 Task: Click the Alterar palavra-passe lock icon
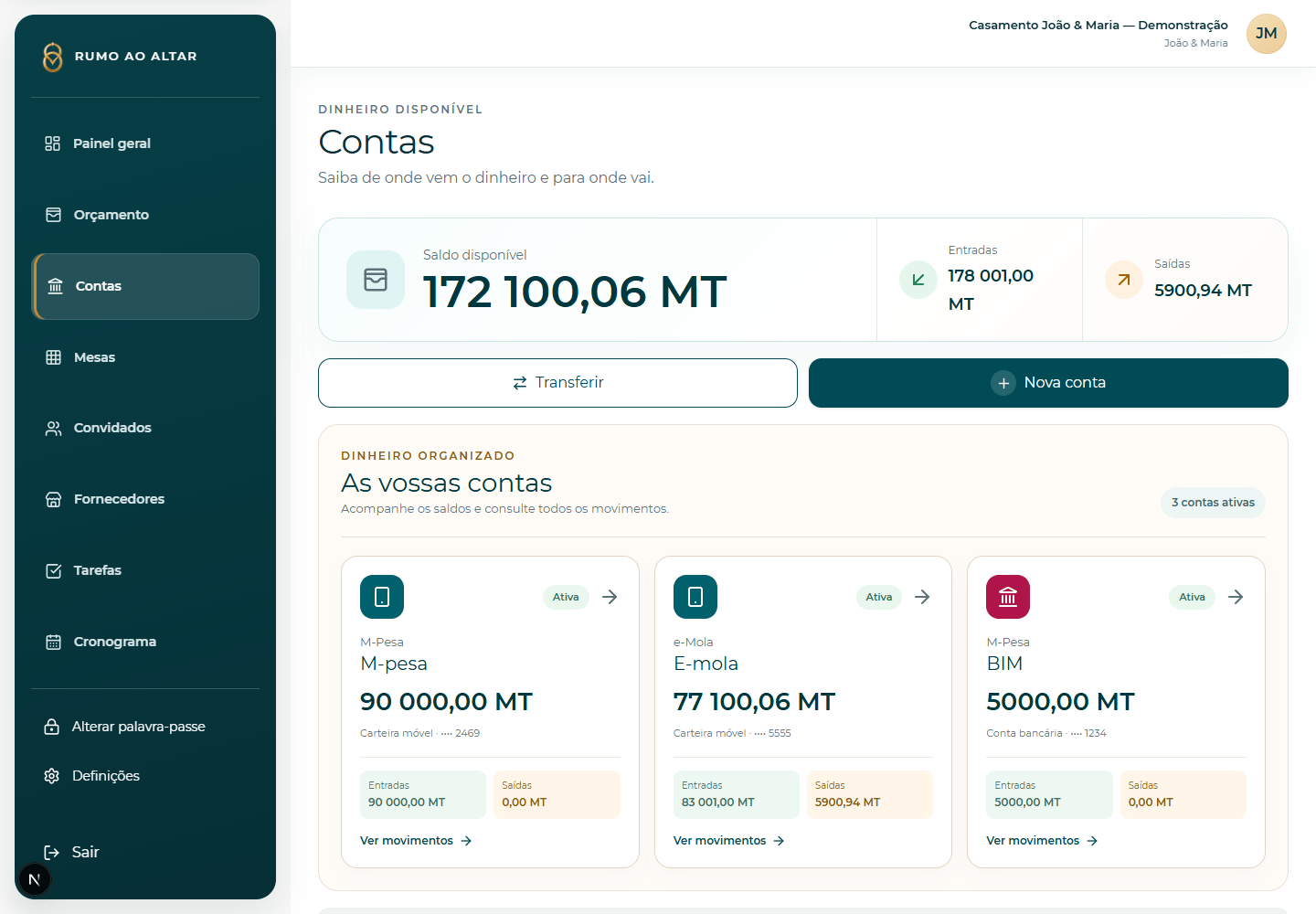(52, 727)
